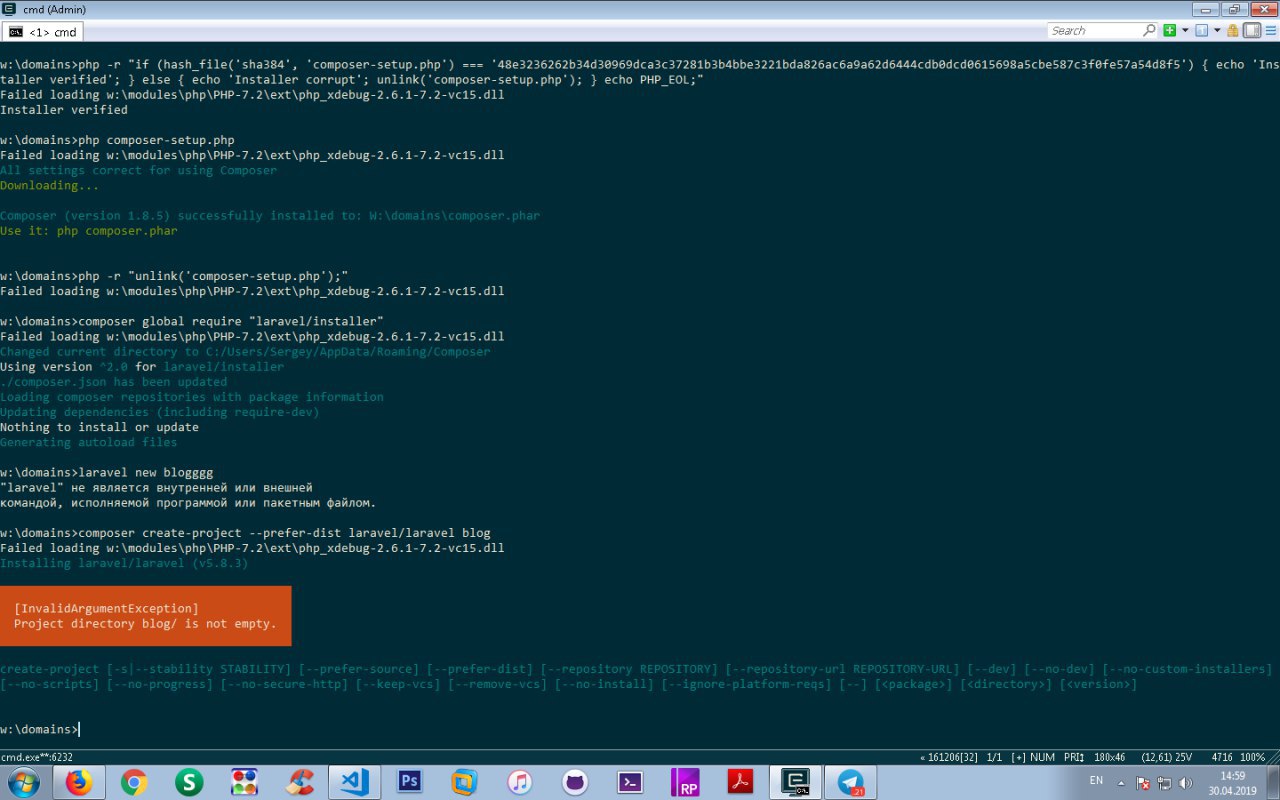Open the colorful dots app in taskbar
This screenshot has width=1280, height=800.
[244, 782]
